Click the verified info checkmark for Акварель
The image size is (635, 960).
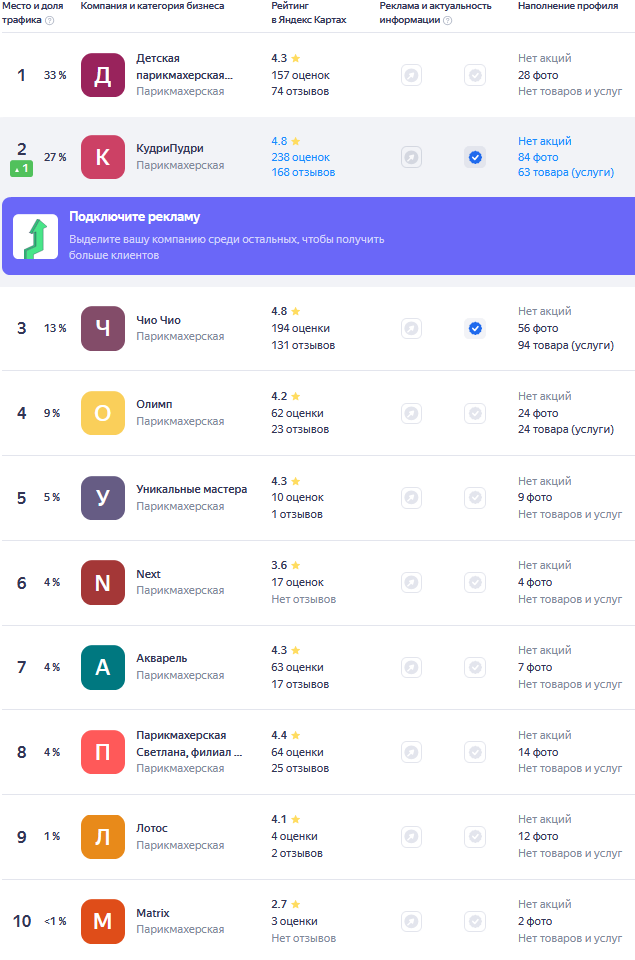(x=475, y=667)
